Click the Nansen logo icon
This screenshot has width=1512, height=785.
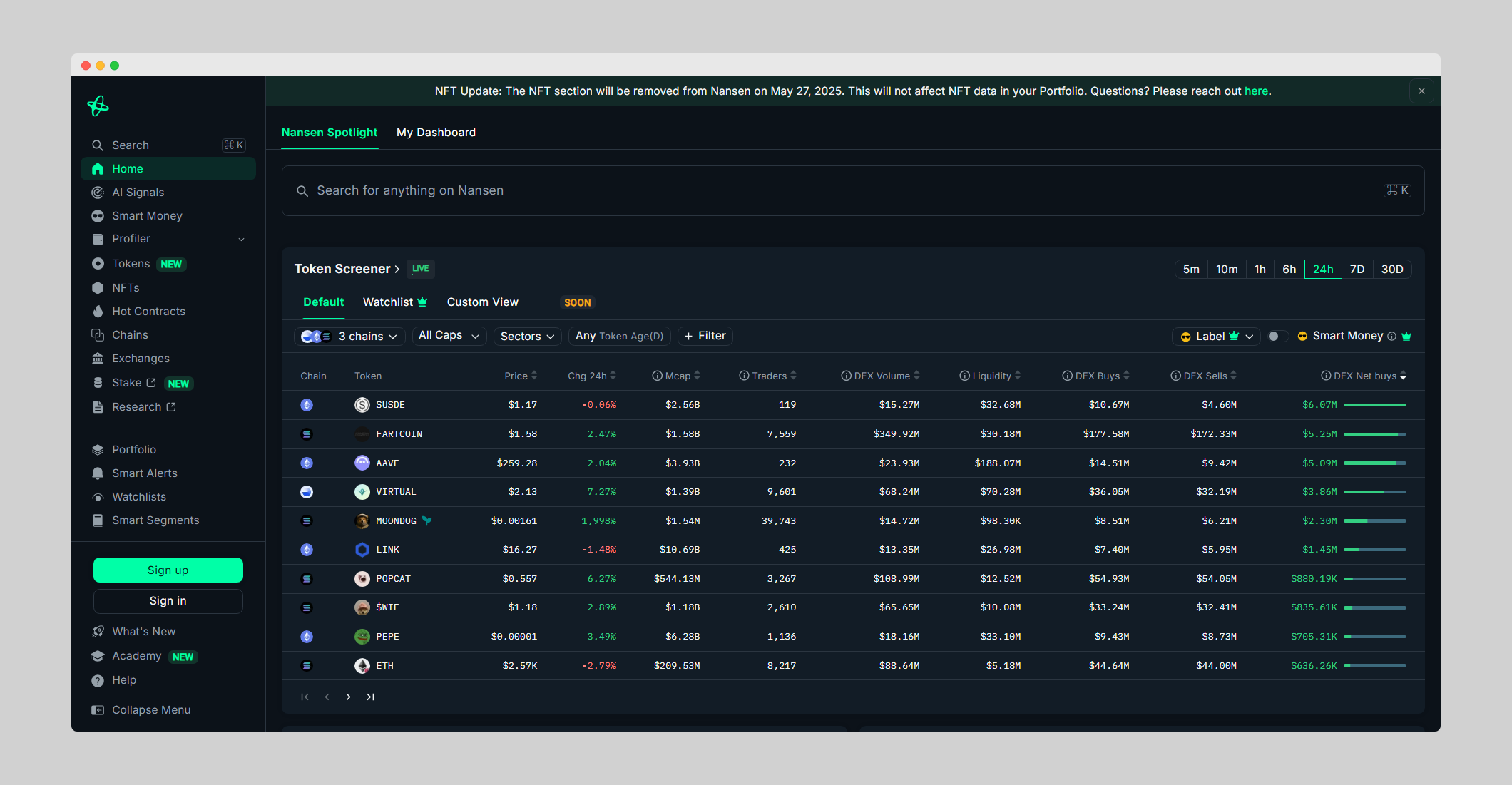98,106
